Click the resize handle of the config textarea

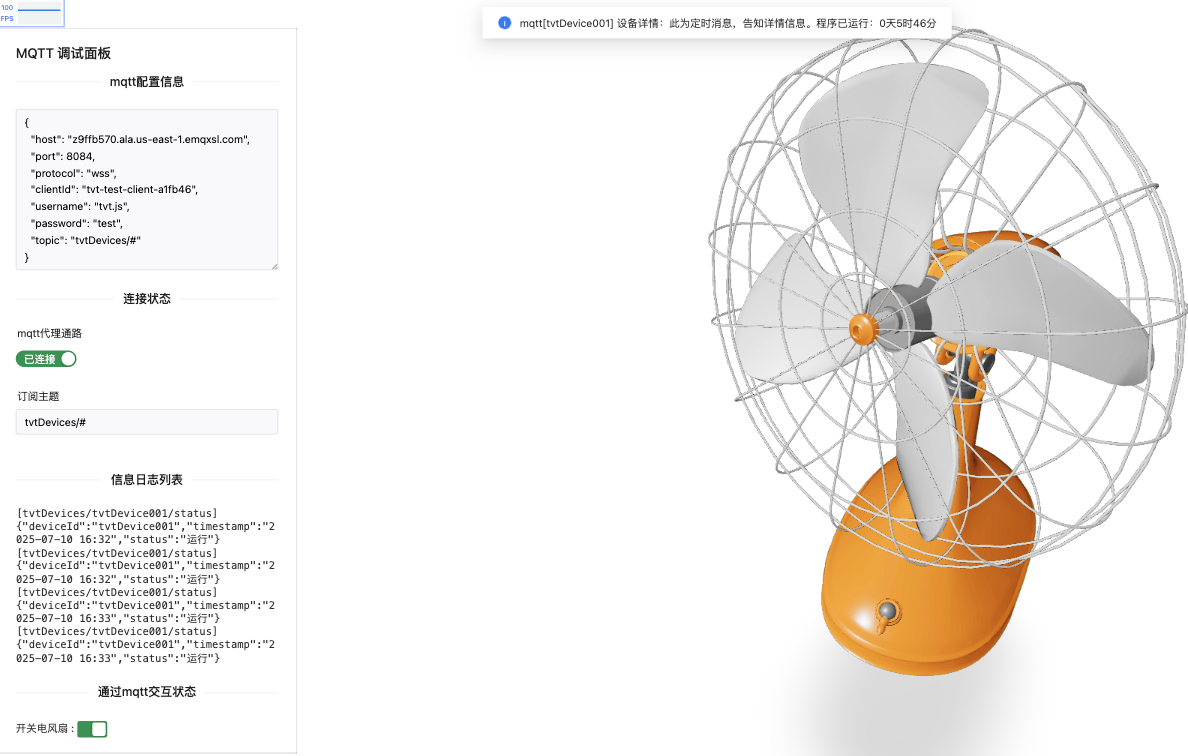273,265
